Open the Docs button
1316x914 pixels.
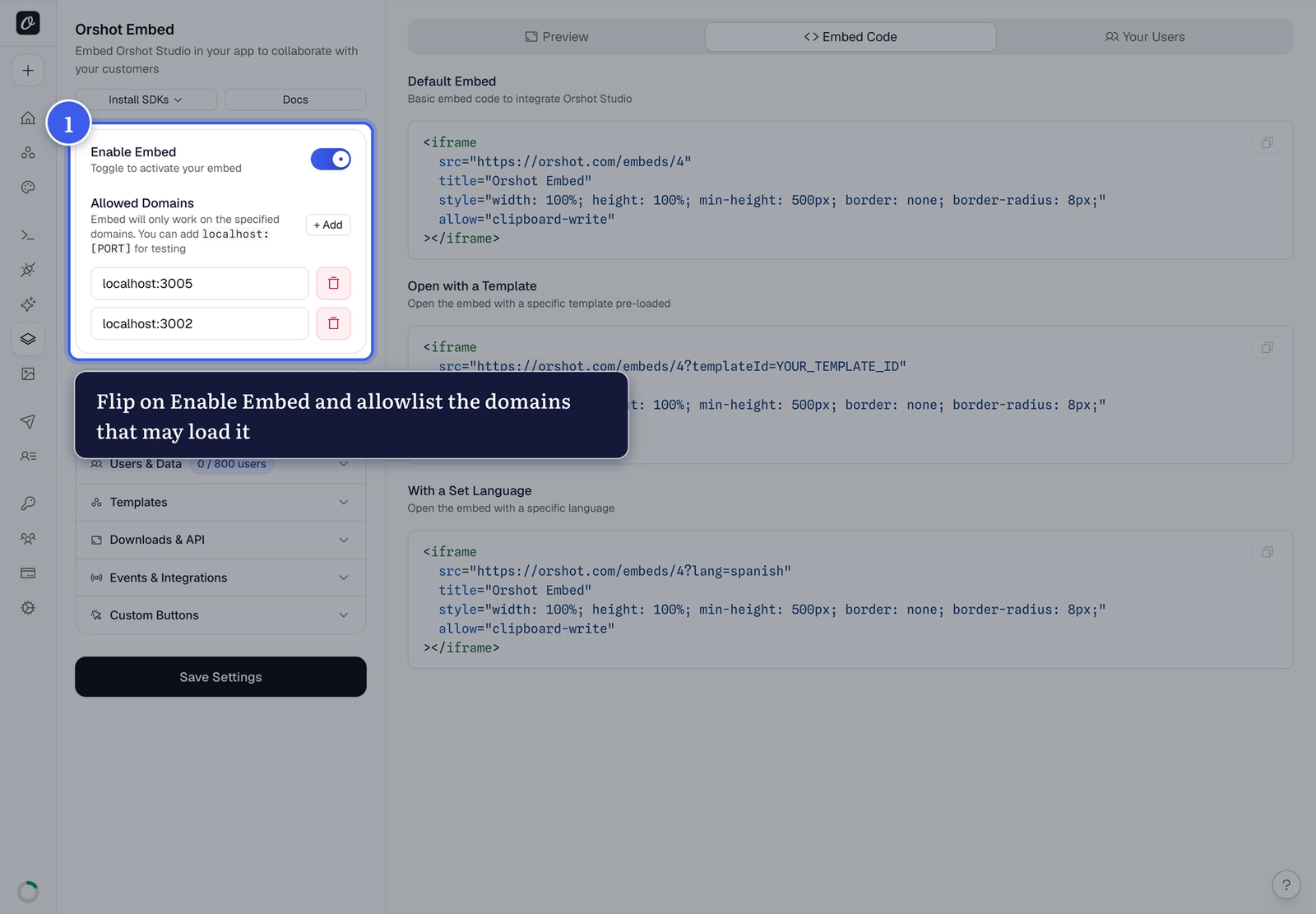point(295,100)
